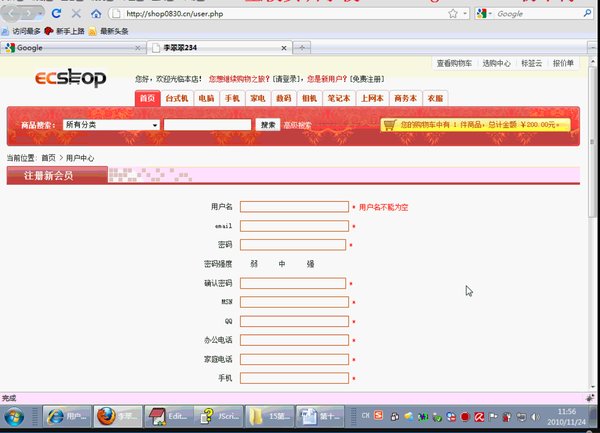This screenshot has width=600, height=433.
Task: Open the 最新头条 feed bookmark
Action: (x=109, y=31)
